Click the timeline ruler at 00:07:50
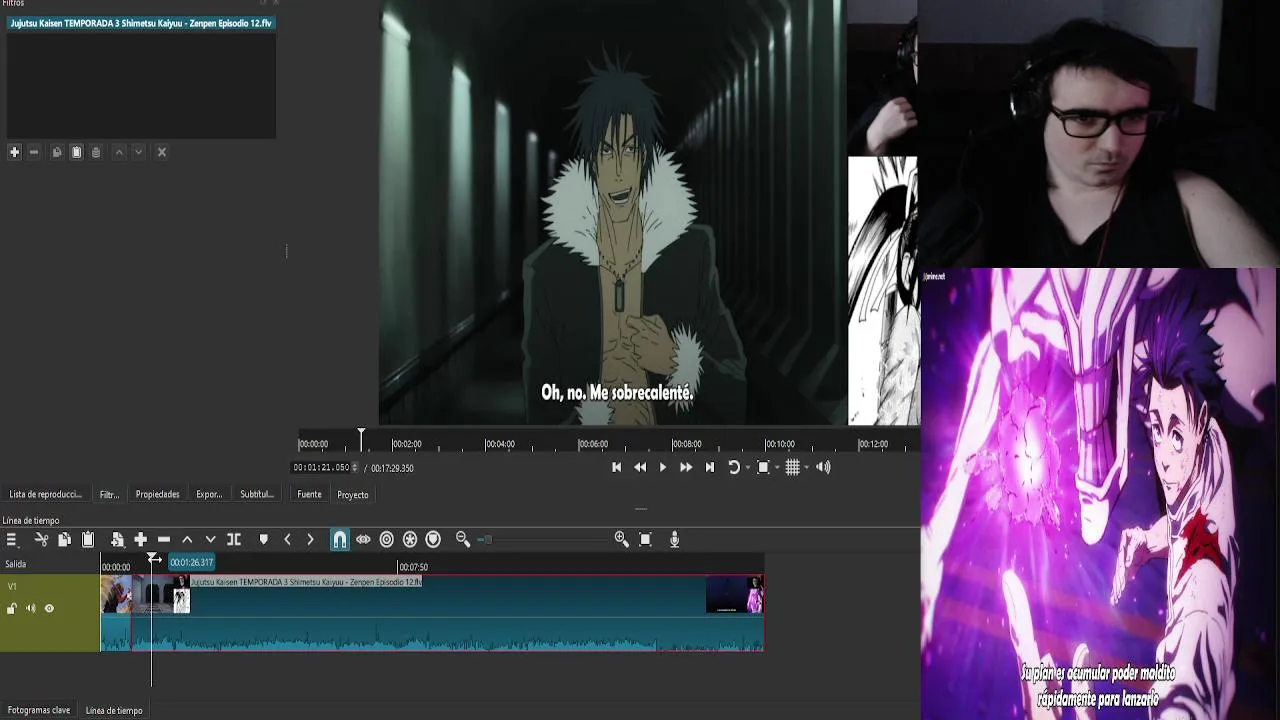Image resolution: width=1280 pixels, height=720 pixels. [413, 567]
